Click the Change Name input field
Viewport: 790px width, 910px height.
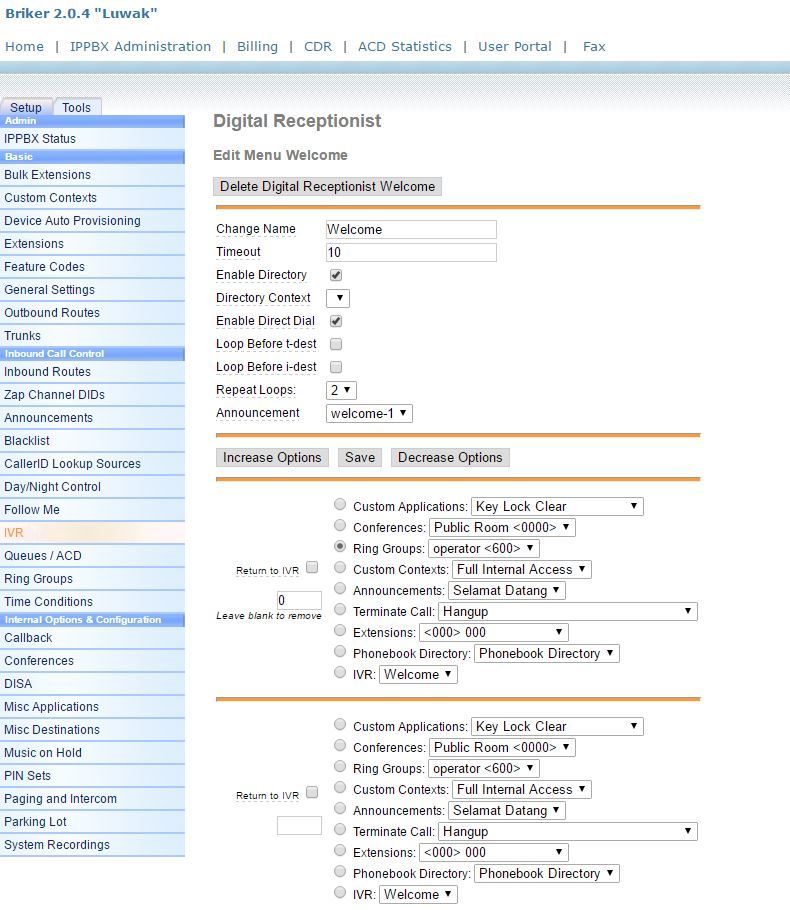[411, 229]
